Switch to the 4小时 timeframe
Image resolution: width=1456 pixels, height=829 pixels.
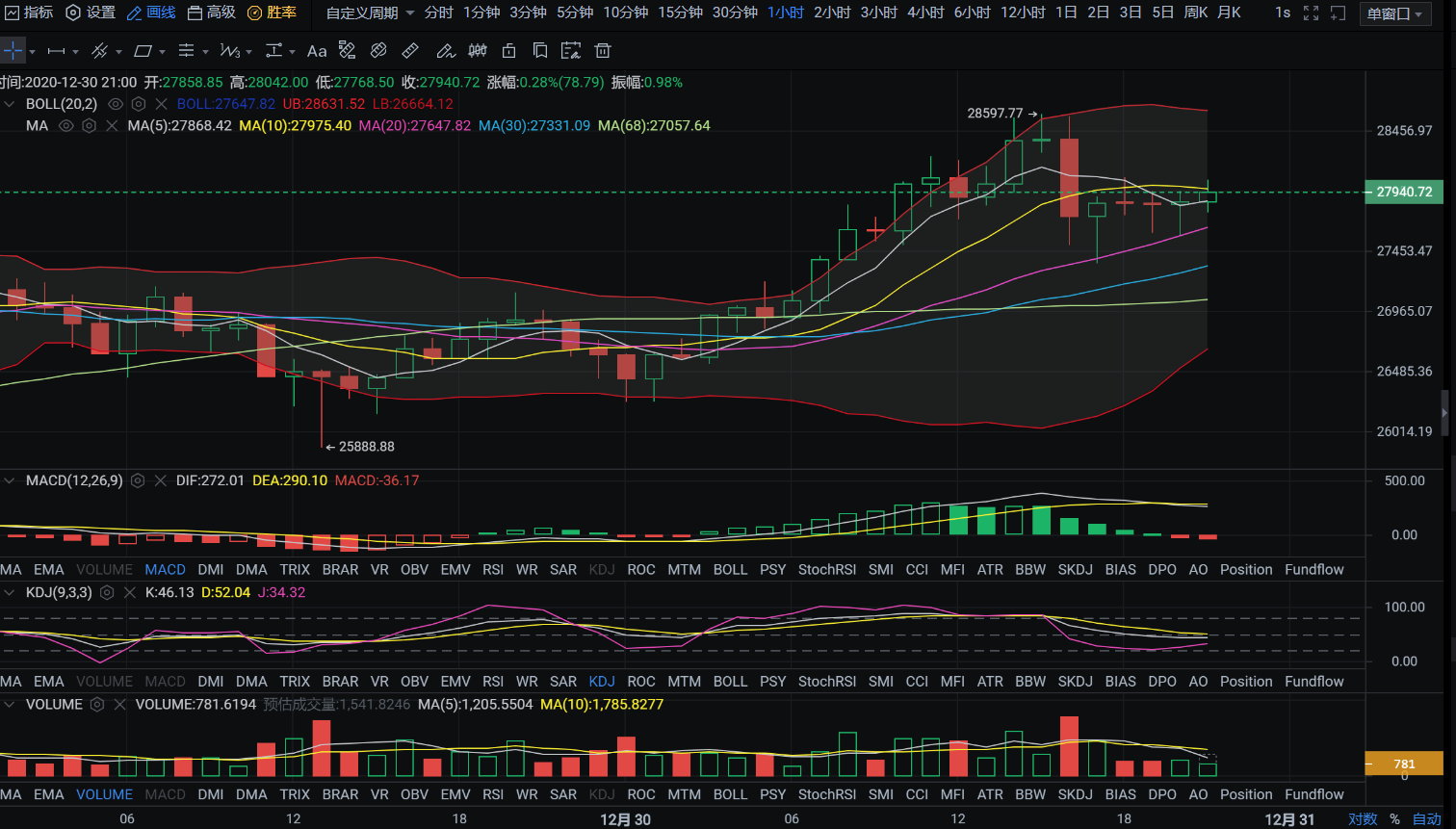[x=925, y=13]
